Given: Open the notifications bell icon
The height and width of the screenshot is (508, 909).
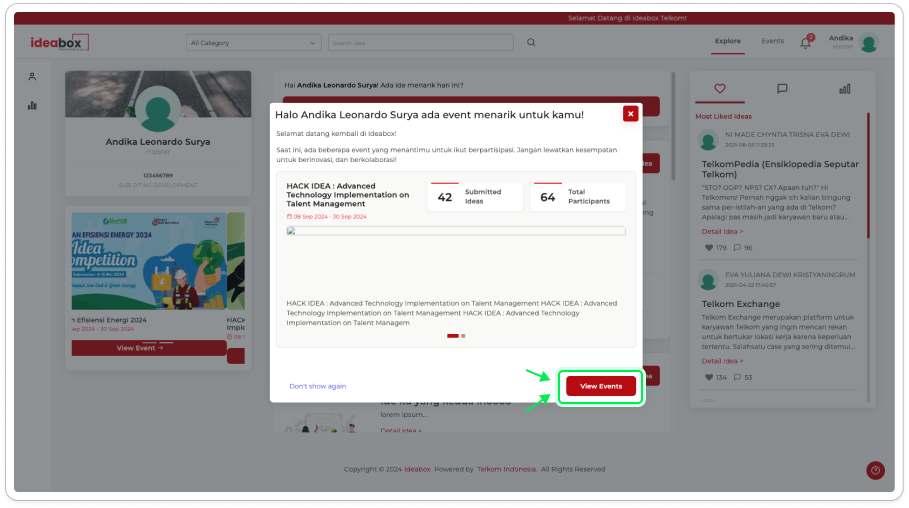Looking at the screenshot, I should [806, 42].
